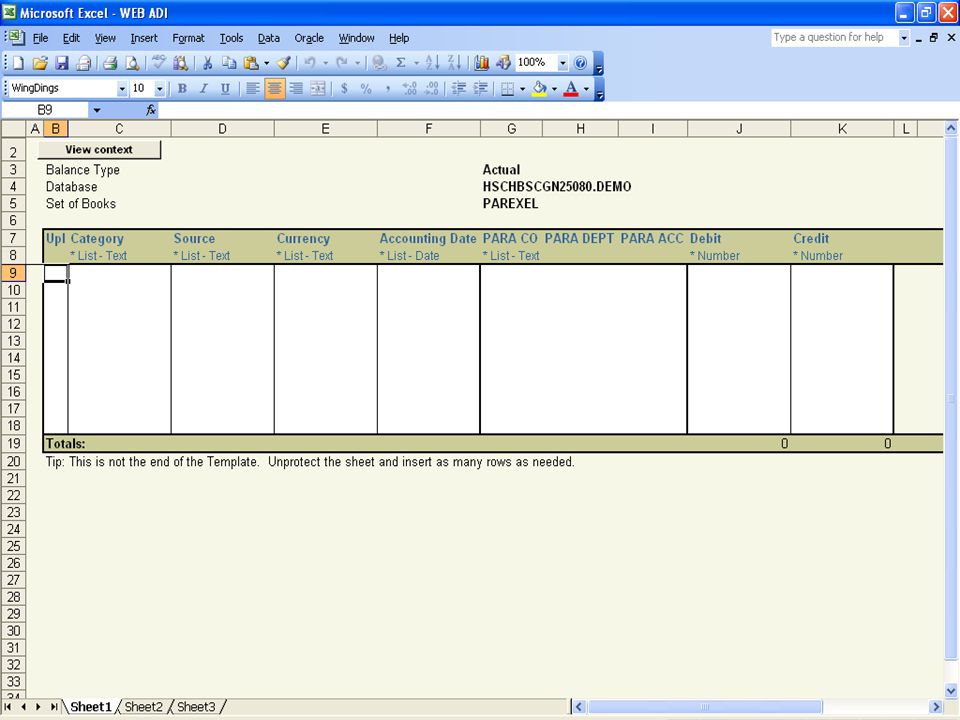Screen dimensions: 960x720
Task: Select the column D header
Action: pyautogui.click(x=222, y=129)
